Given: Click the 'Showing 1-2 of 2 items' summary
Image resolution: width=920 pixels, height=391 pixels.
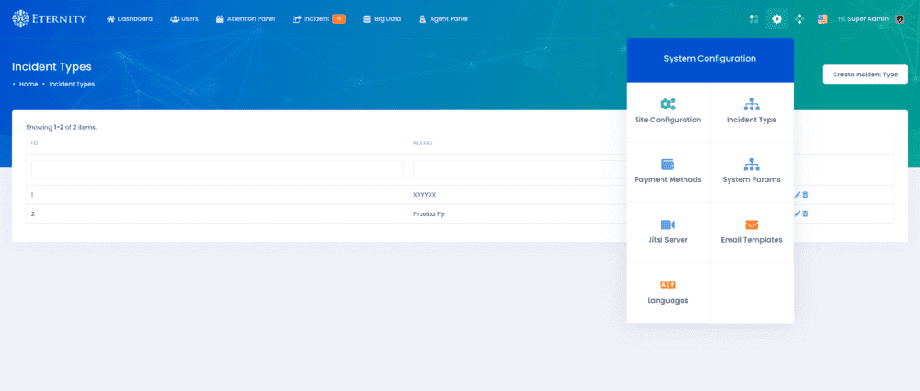Looking at the screenshot, I should (x=62, y=127).
